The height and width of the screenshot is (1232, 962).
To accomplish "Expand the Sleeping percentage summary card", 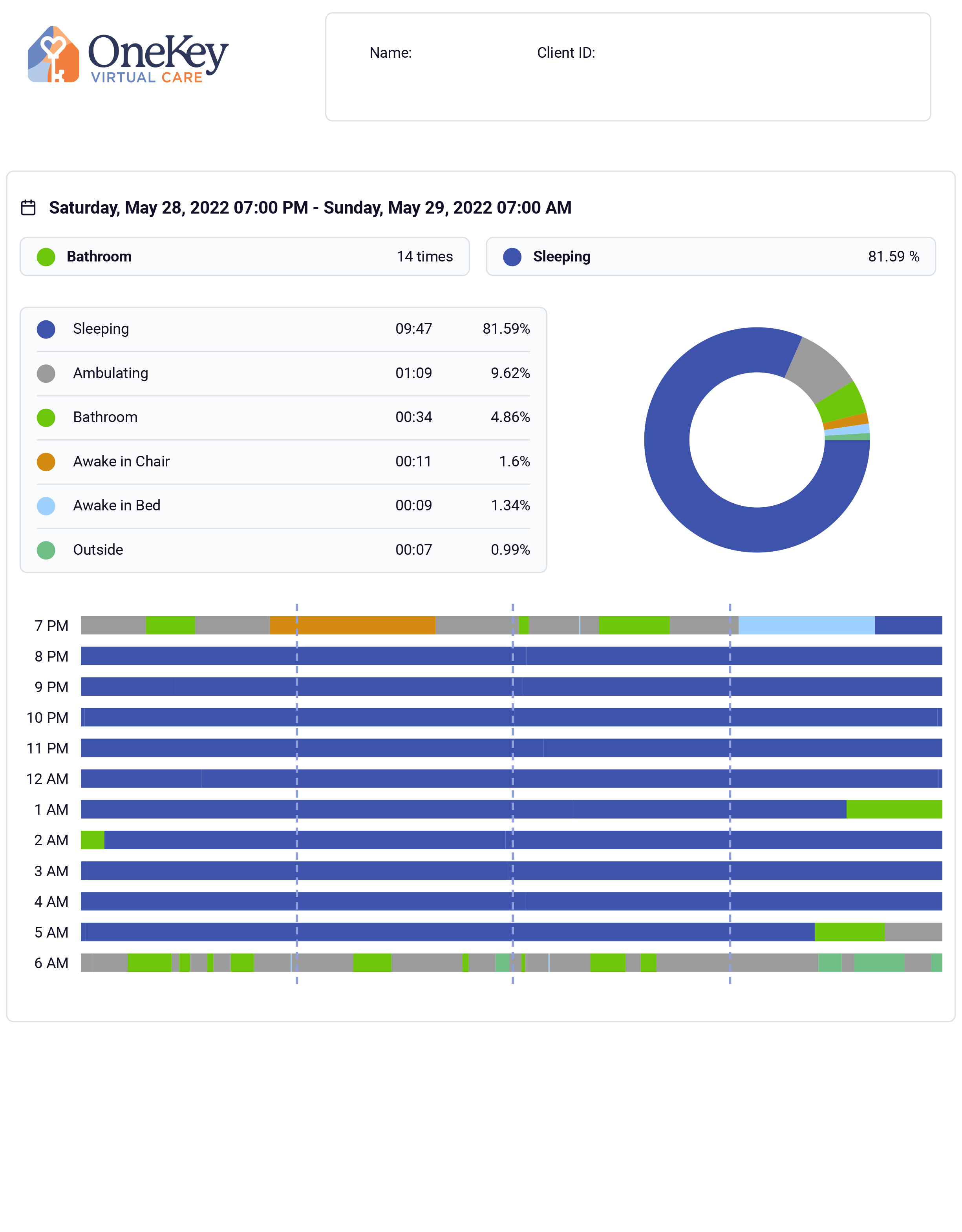I will [x=711, y=256].
